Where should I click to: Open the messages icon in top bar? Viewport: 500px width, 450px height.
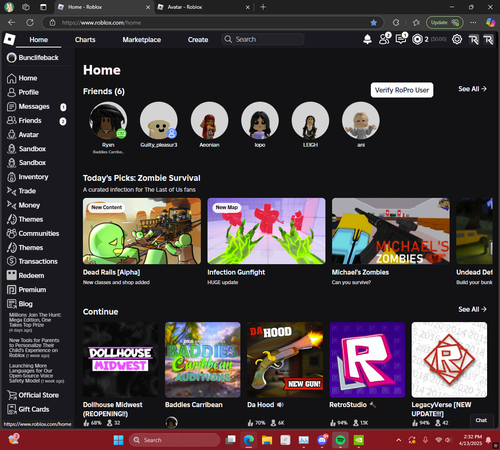coord(401,39)
